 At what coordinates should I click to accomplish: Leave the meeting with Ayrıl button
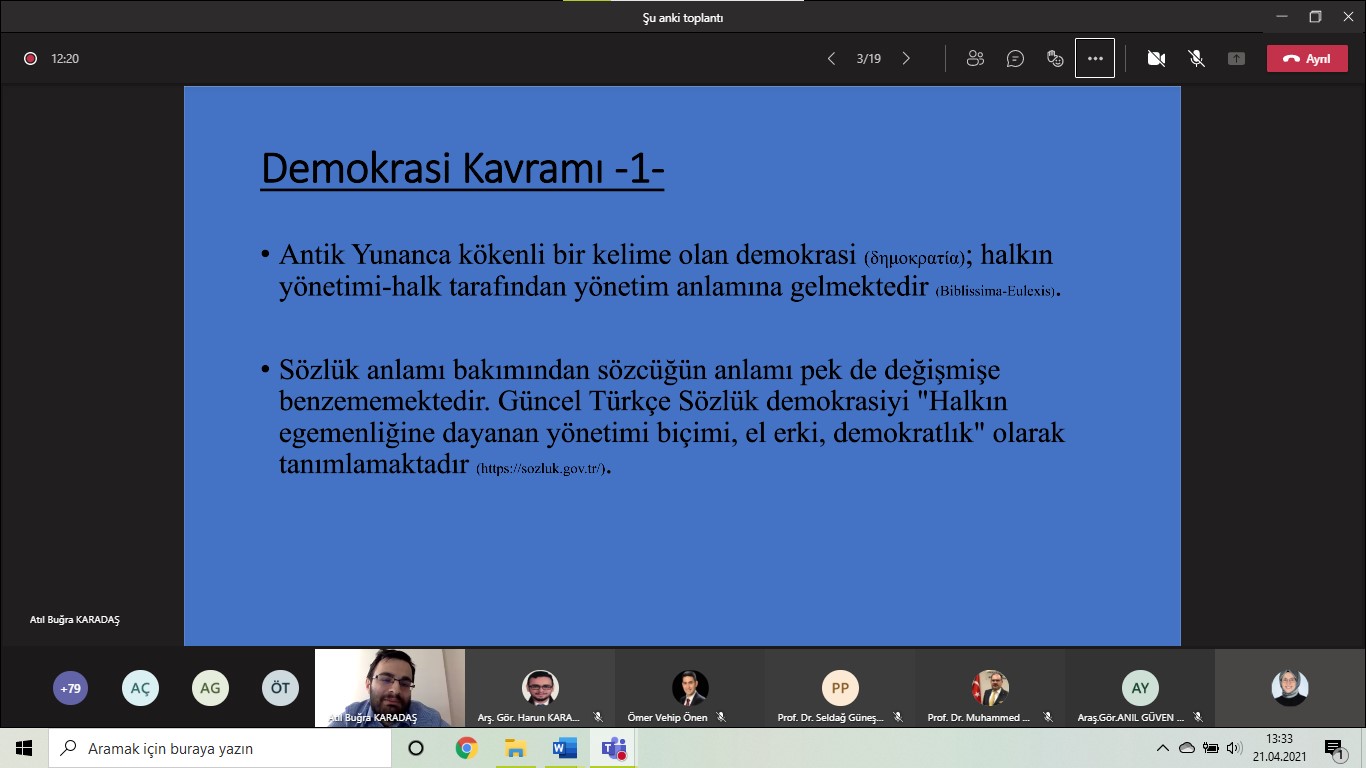pos(1306,59)
